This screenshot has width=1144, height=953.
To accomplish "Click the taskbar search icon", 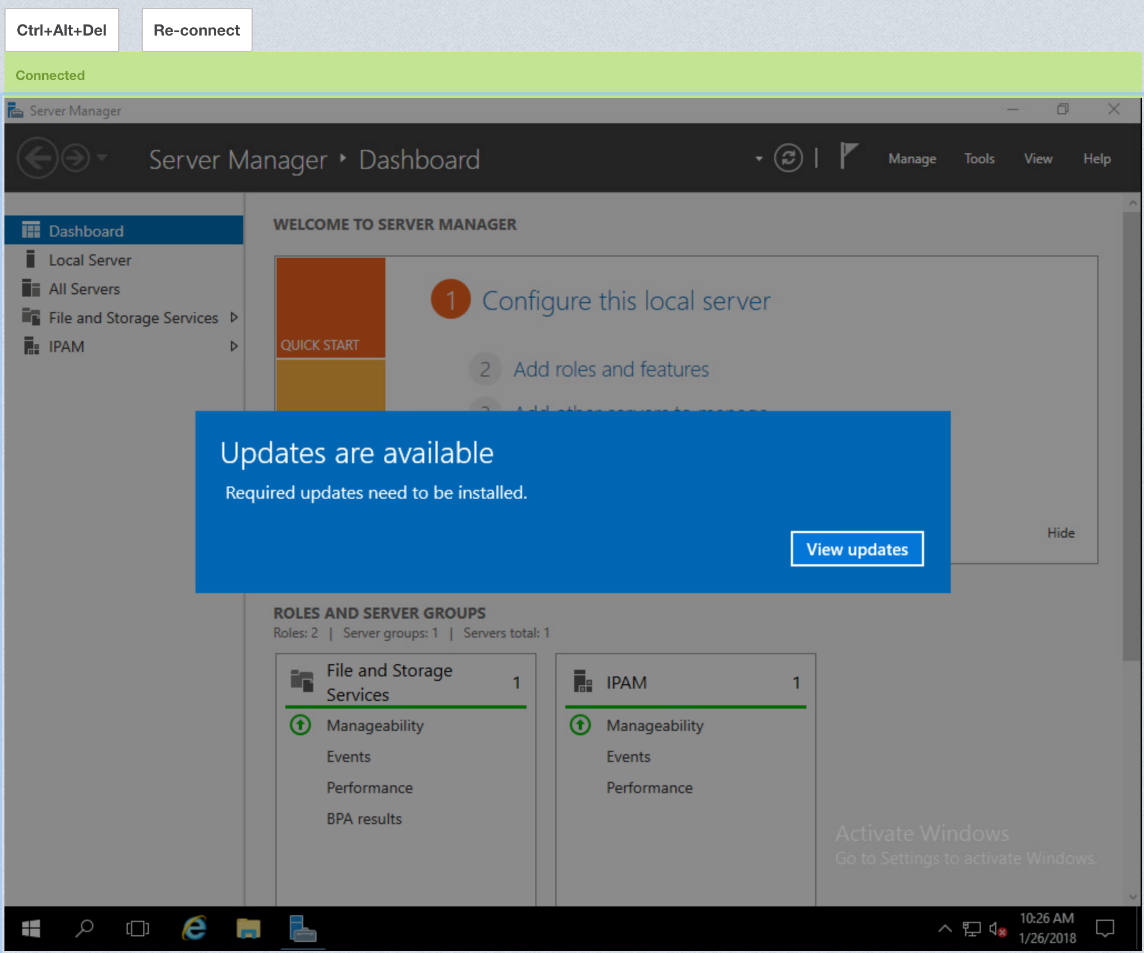I will pos(85,928).
